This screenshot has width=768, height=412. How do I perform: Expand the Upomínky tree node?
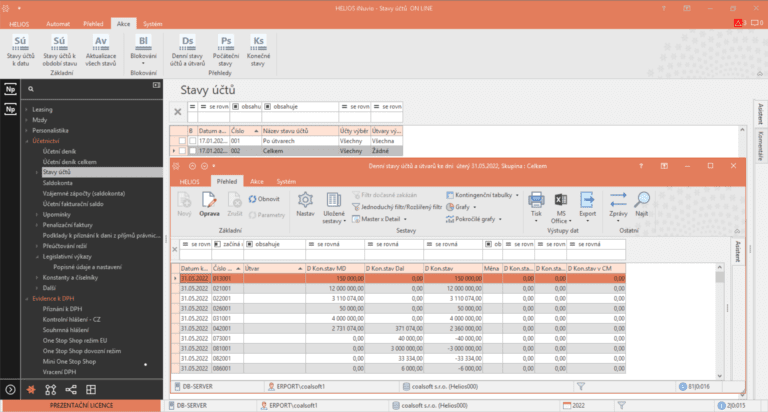37,215
